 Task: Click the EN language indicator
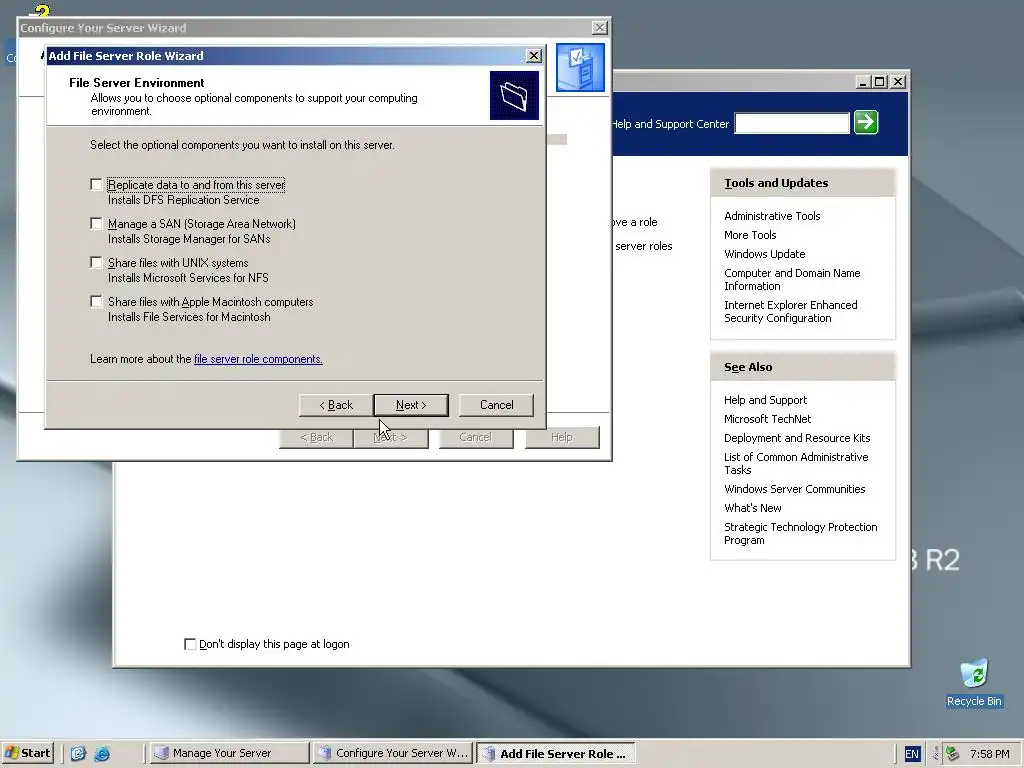click(x=912, y=754)
